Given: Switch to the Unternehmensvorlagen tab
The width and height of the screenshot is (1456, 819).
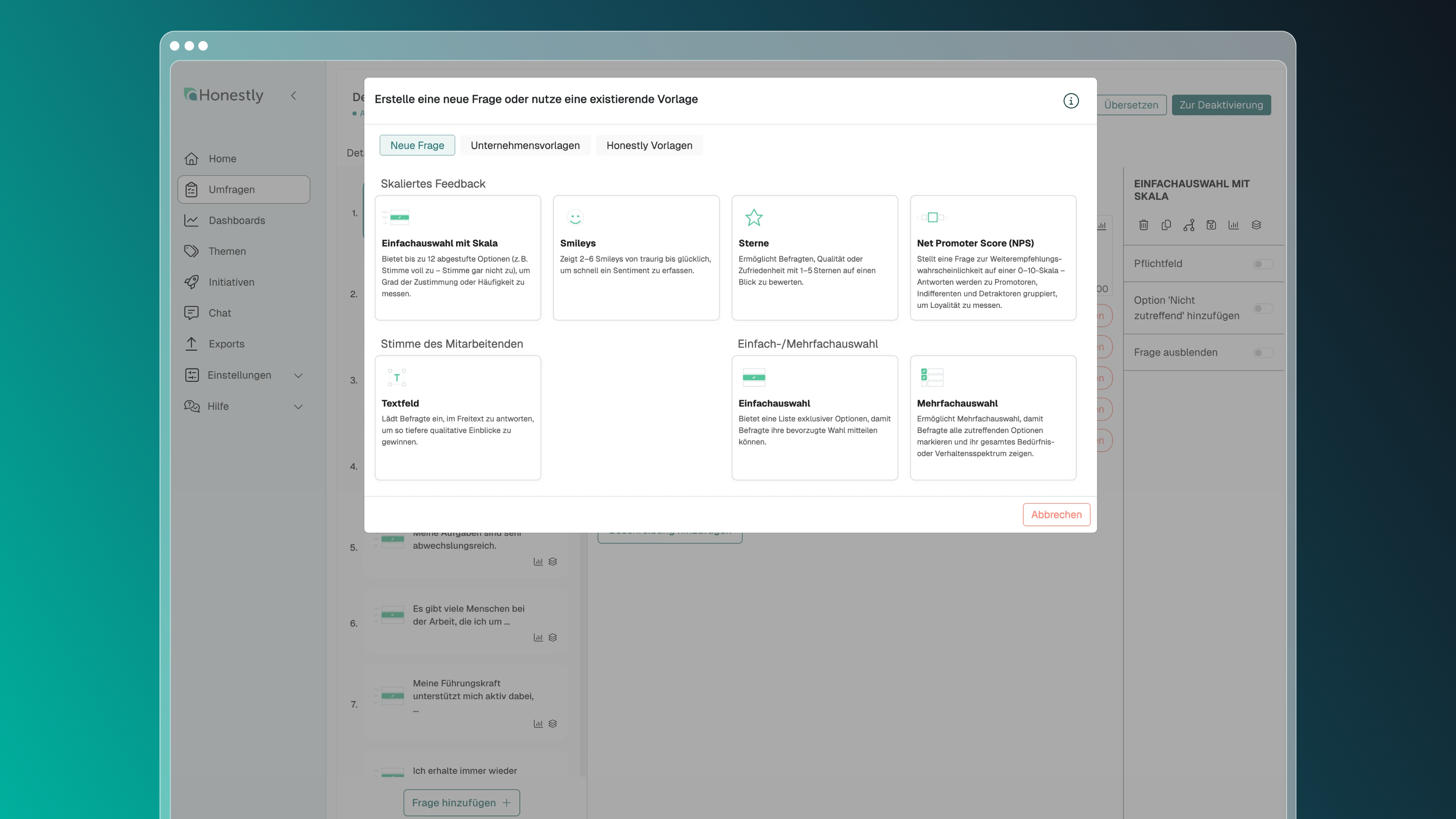Looking at the screenshot, I should pos(524,145).
